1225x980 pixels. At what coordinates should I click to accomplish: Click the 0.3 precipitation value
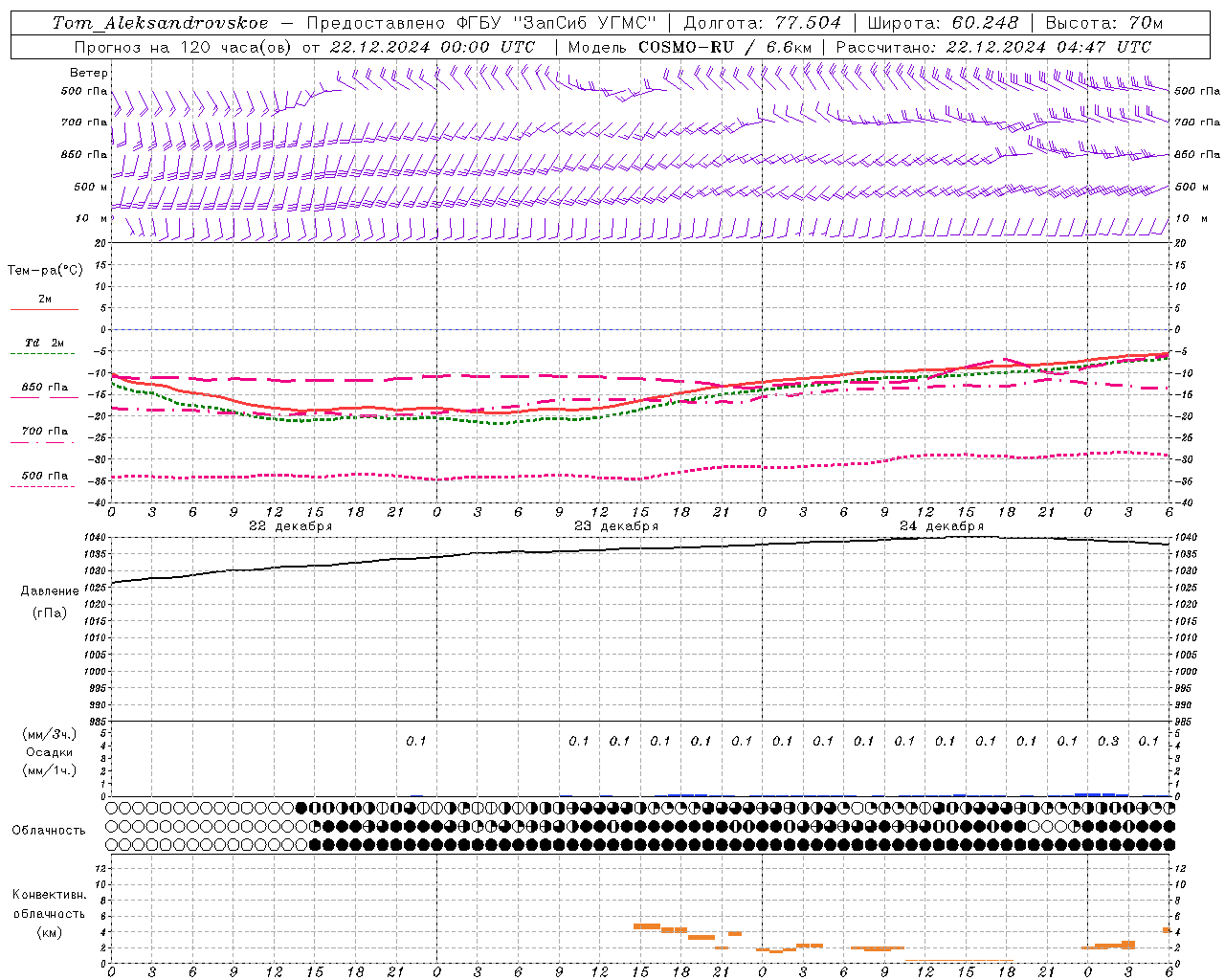(x=1108, y=741)
